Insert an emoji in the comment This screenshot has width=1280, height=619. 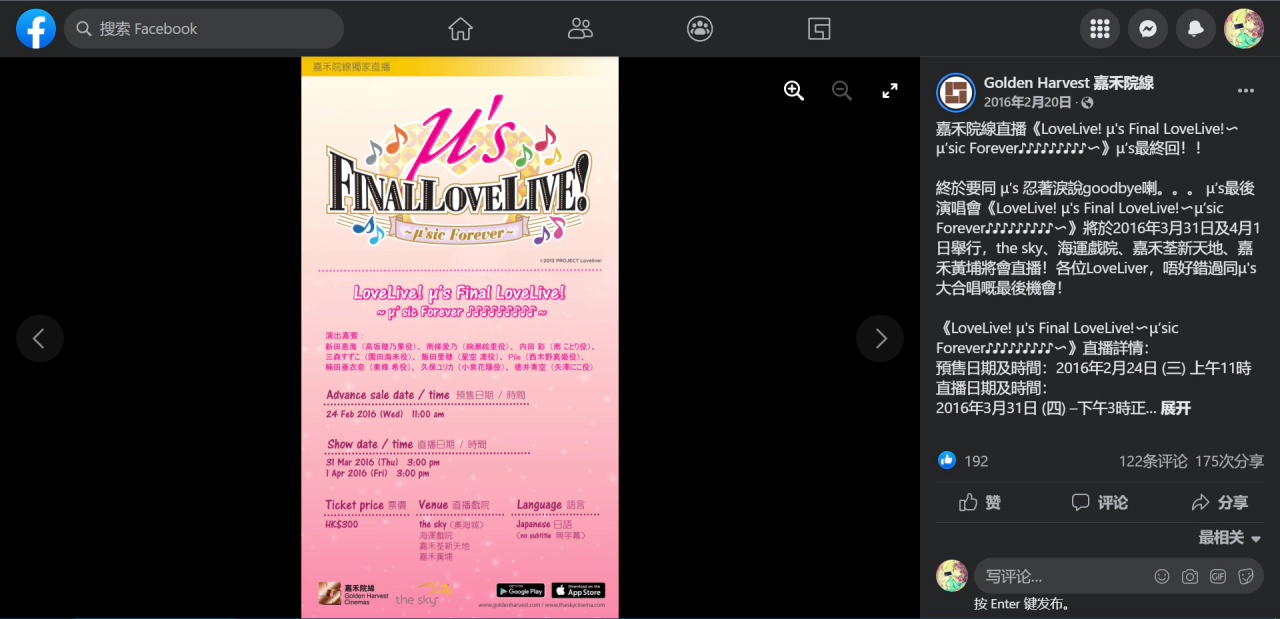pos(1162,576)
